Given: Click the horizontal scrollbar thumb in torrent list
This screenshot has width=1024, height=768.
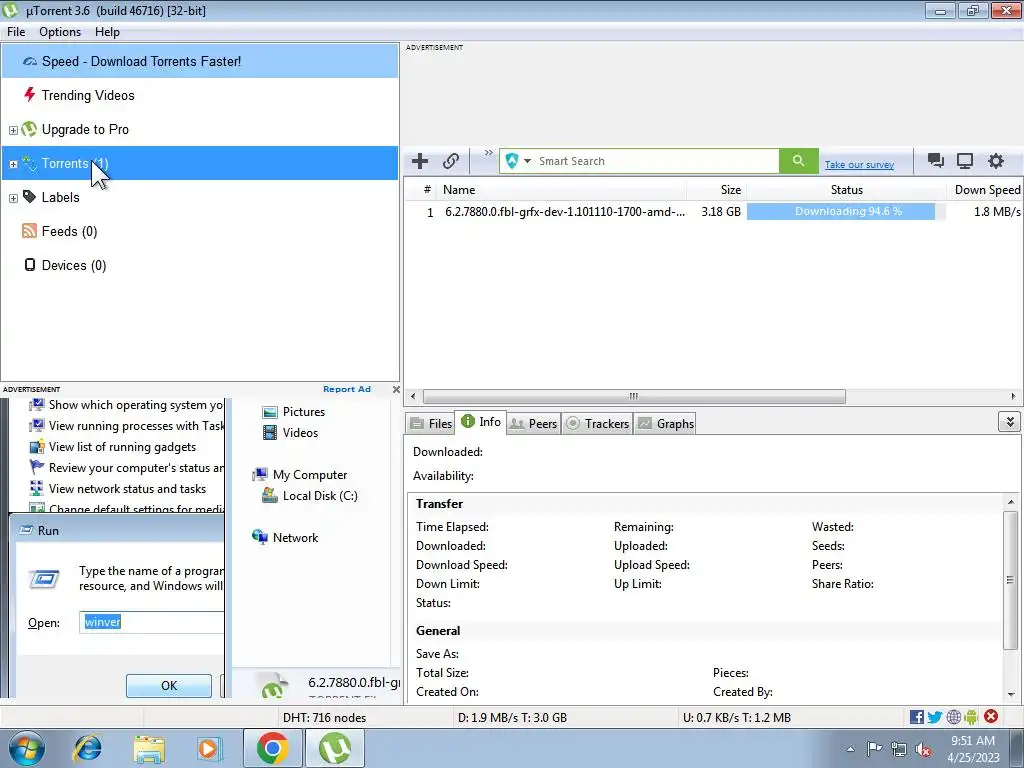Looking at the screenshot, I should pyautogui.click(x=634, y=396).
